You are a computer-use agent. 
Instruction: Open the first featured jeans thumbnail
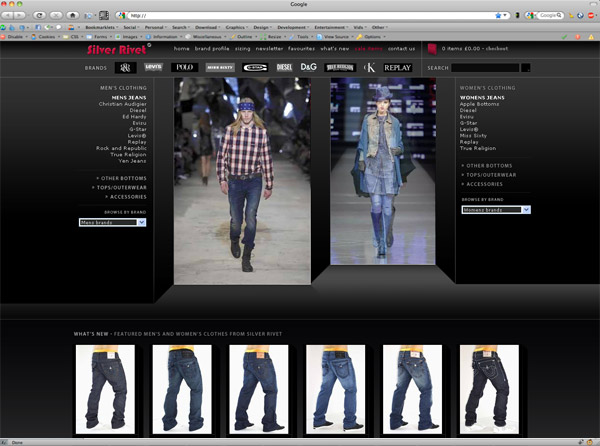(x=105, y=389)
